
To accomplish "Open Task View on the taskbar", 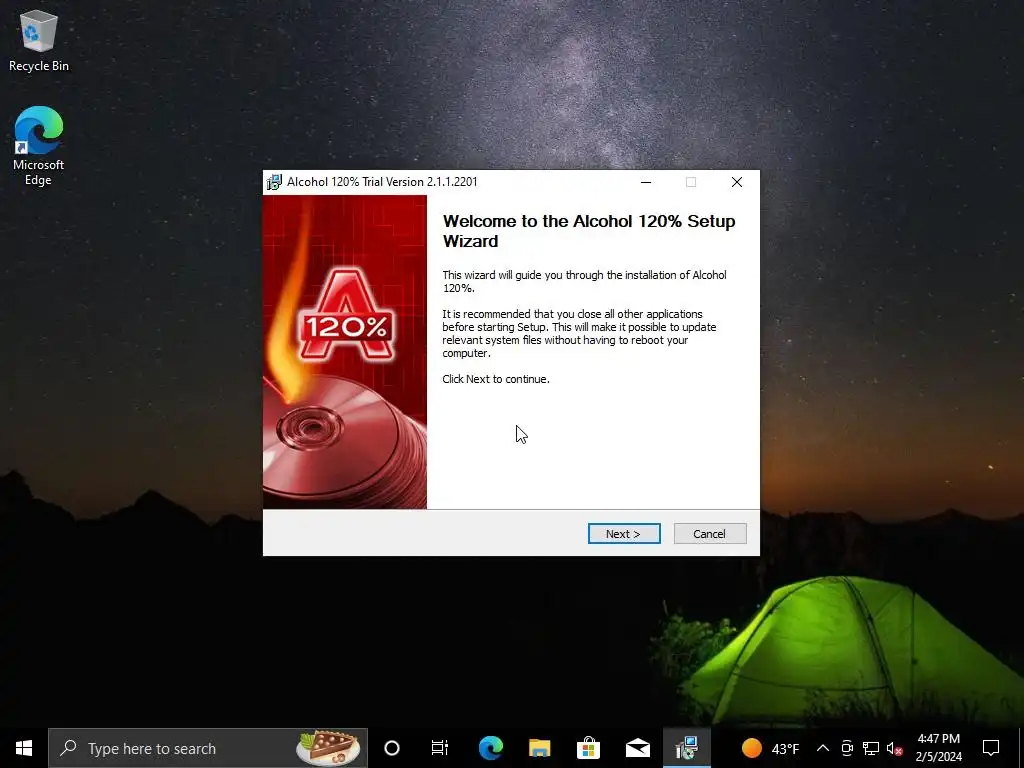I will [x=440, y=748].
